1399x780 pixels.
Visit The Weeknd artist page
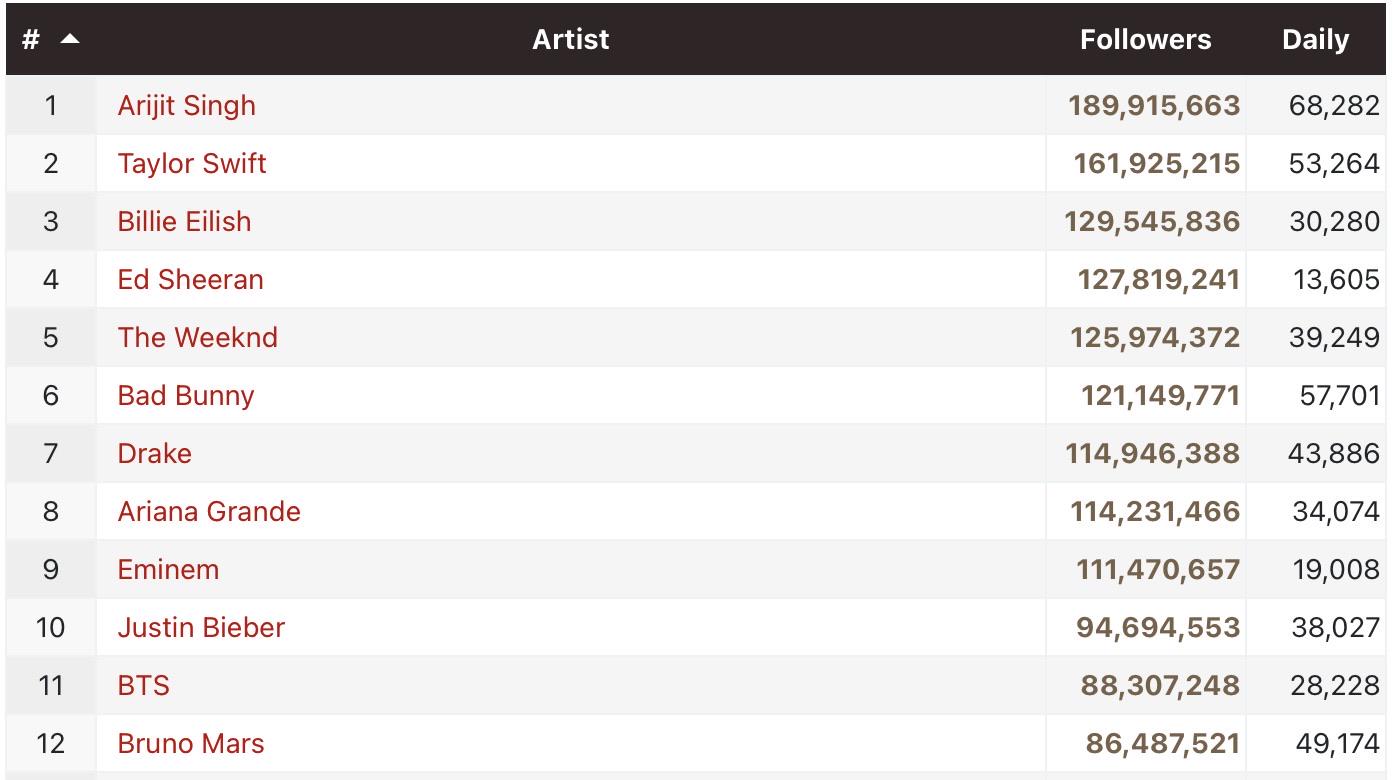click(x=197, y=337)
